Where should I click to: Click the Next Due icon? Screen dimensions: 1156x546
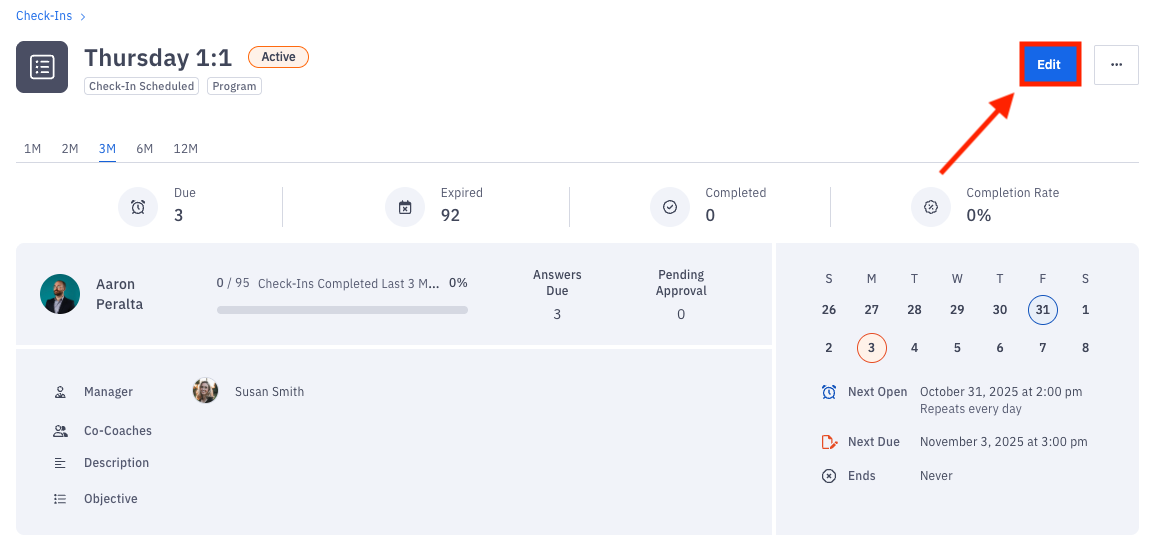tap(829, 442)
